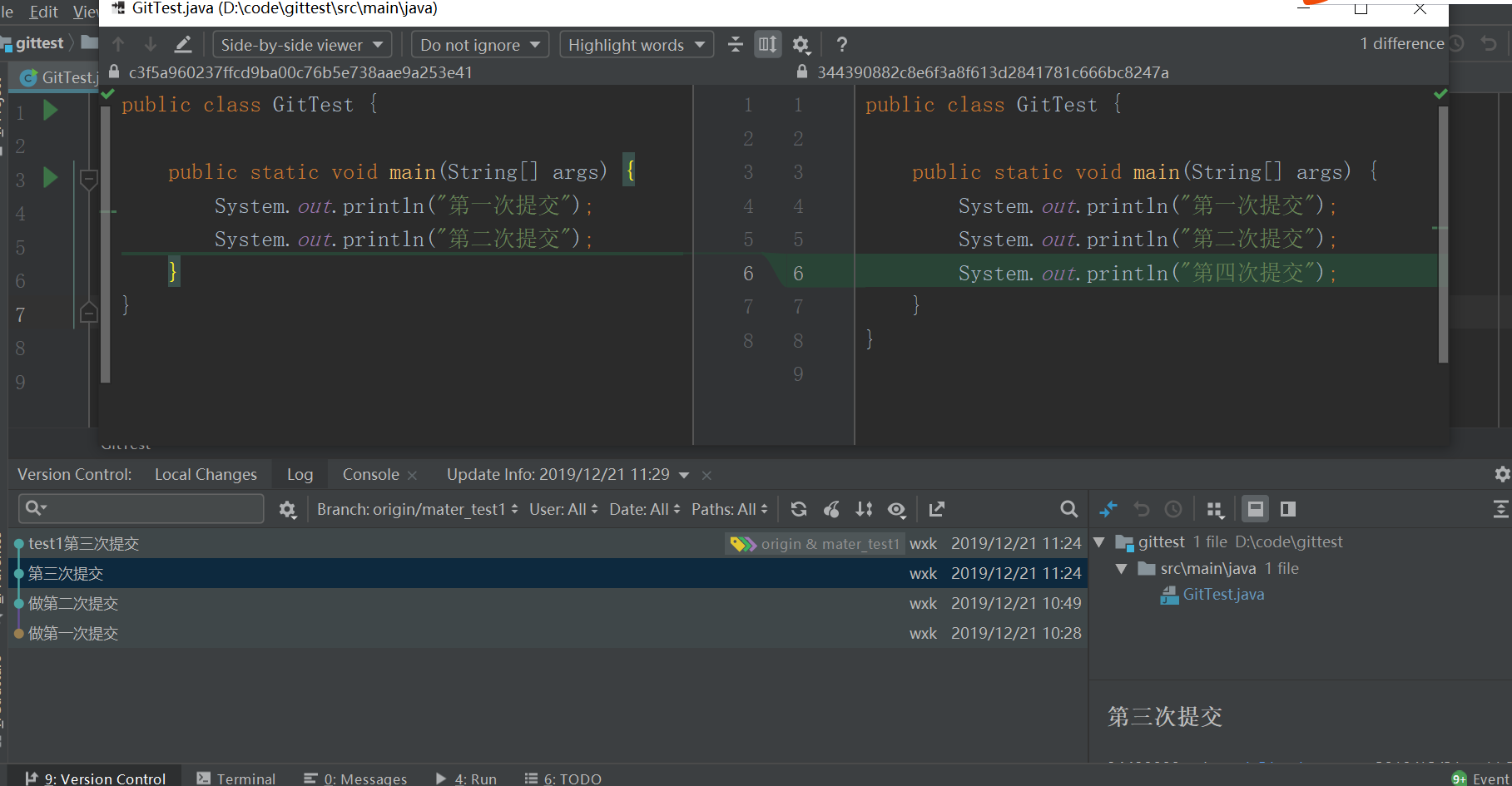Click cherry-pick icon
Screen dimensions: 1512x786
click(x=831, y=509)
